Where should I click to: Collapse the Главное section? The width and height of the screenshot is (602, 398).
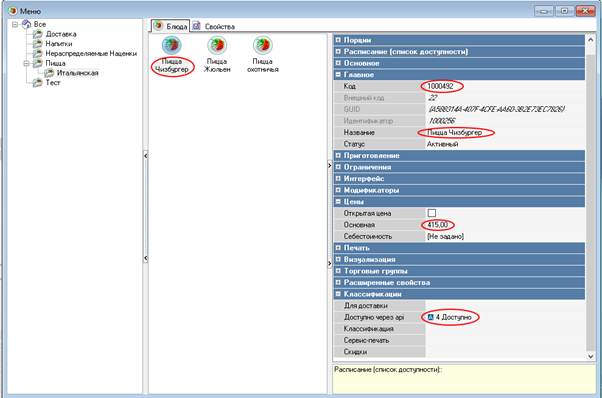tap(338, 74)
